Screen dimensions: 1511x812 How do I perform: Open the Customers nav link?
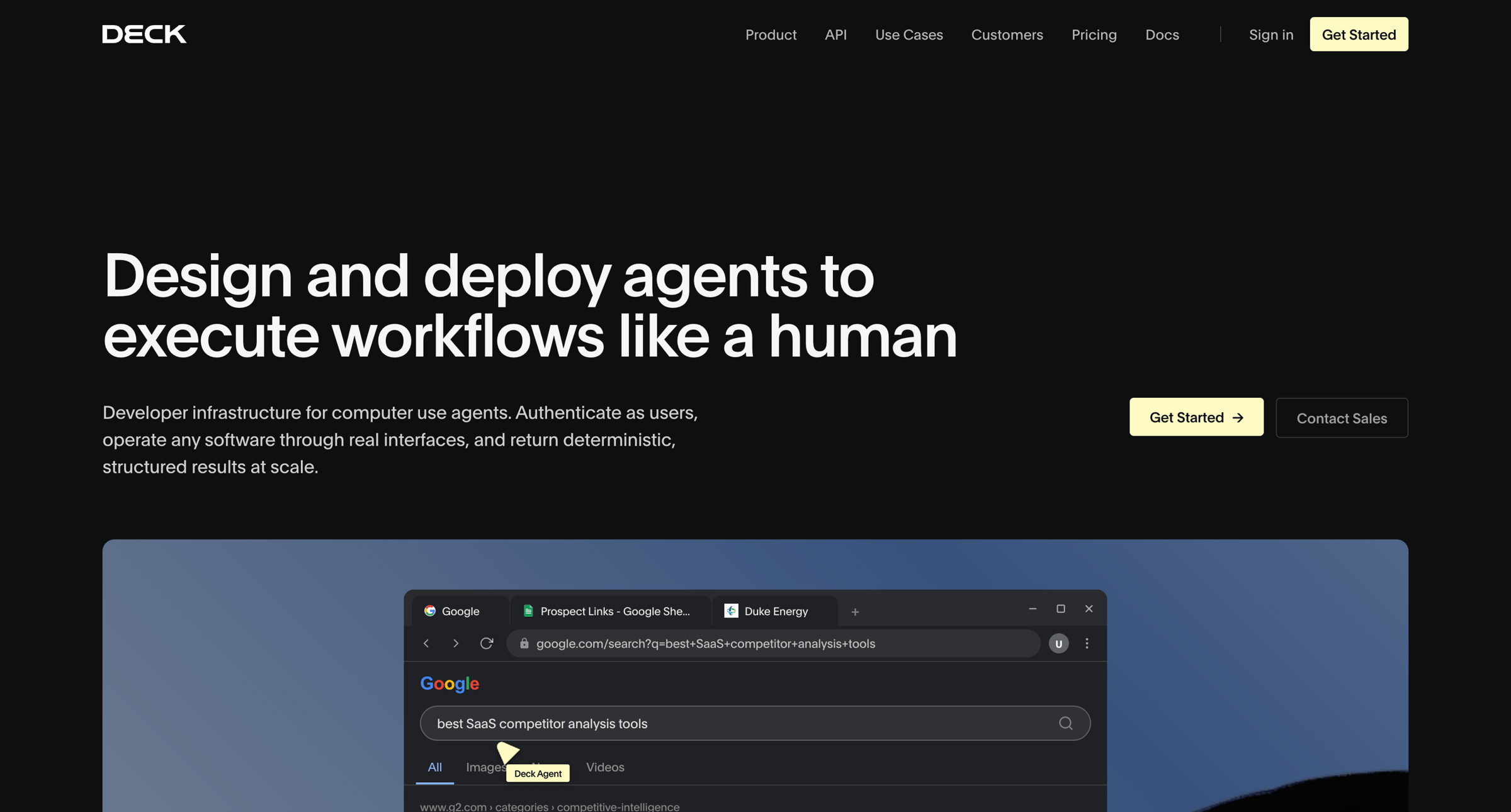click(x=1007, y=35)
